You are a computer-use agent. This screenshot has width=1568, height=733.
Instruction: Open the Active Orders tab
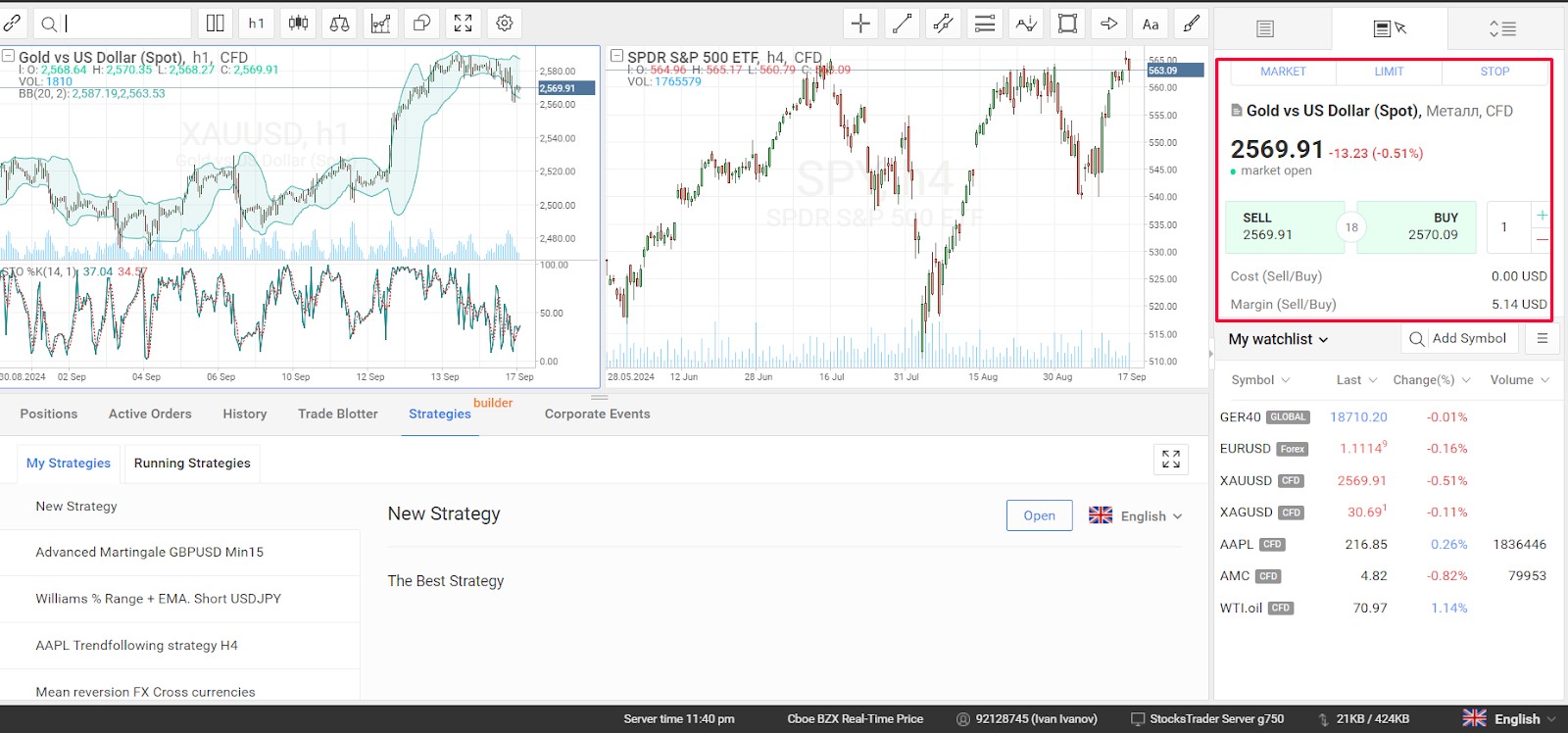(x=150, y=414)
